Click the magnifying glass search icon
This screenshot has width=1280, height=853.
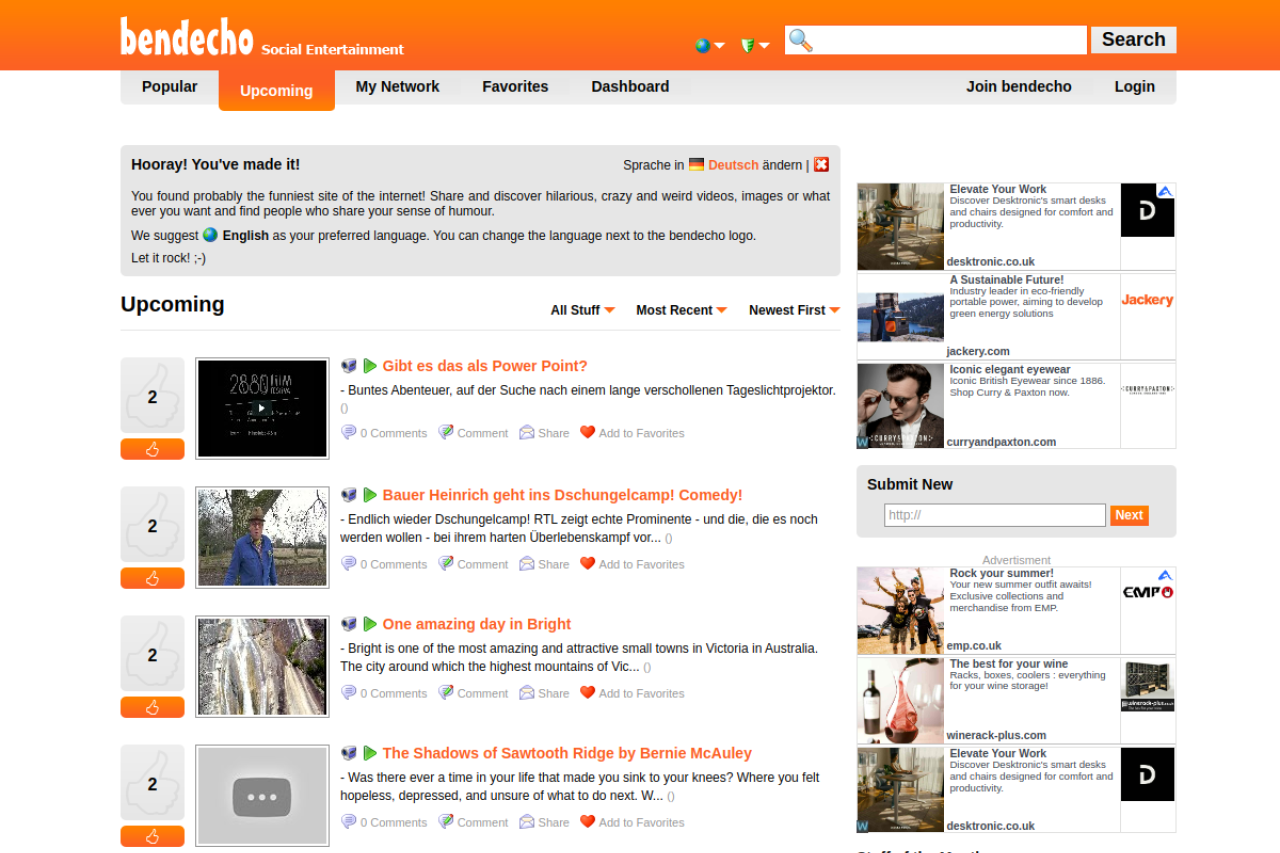tap(800, 40)
